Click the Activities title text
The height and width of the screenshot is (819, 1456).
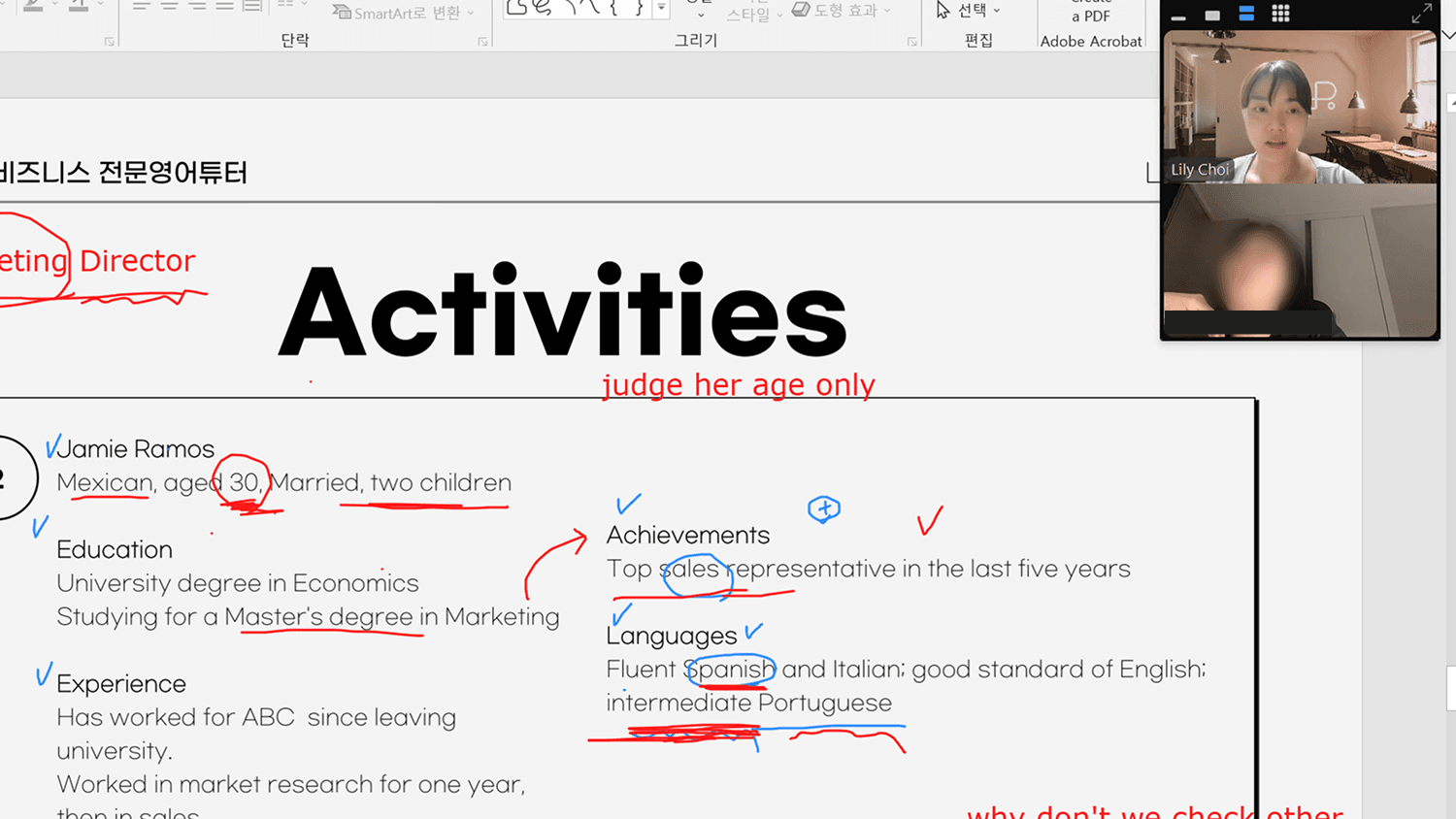pyautogui.click(x=562, y=311)
